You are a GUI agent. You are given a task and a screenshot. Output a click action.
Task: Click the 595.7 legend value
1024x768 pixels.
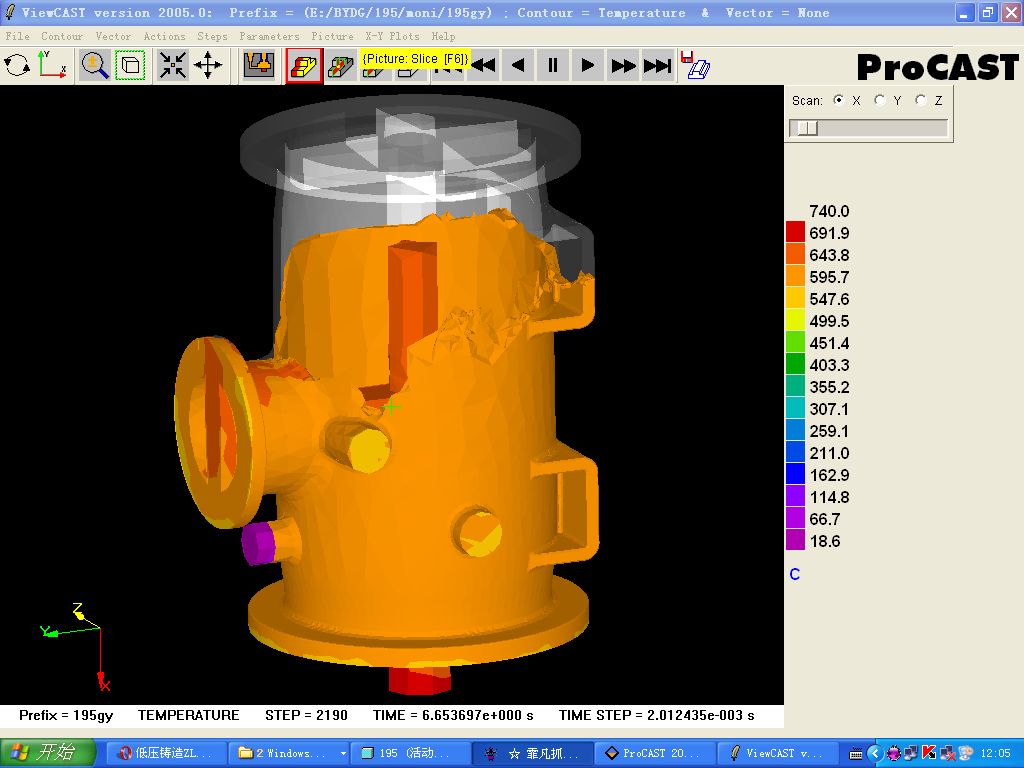[x=829, y=277]
